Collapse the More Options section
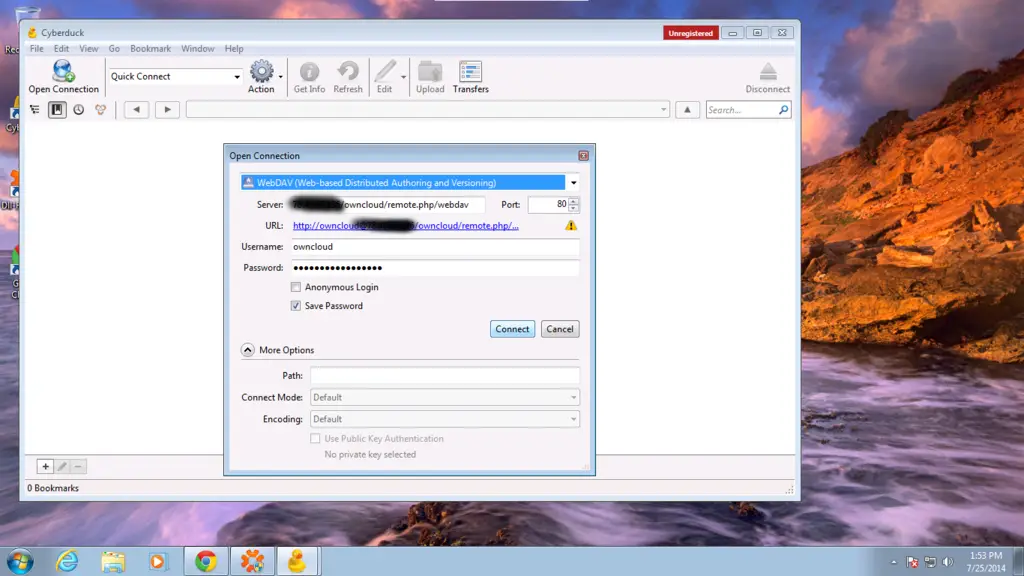1024x576 pixels. tap(248, 350)
